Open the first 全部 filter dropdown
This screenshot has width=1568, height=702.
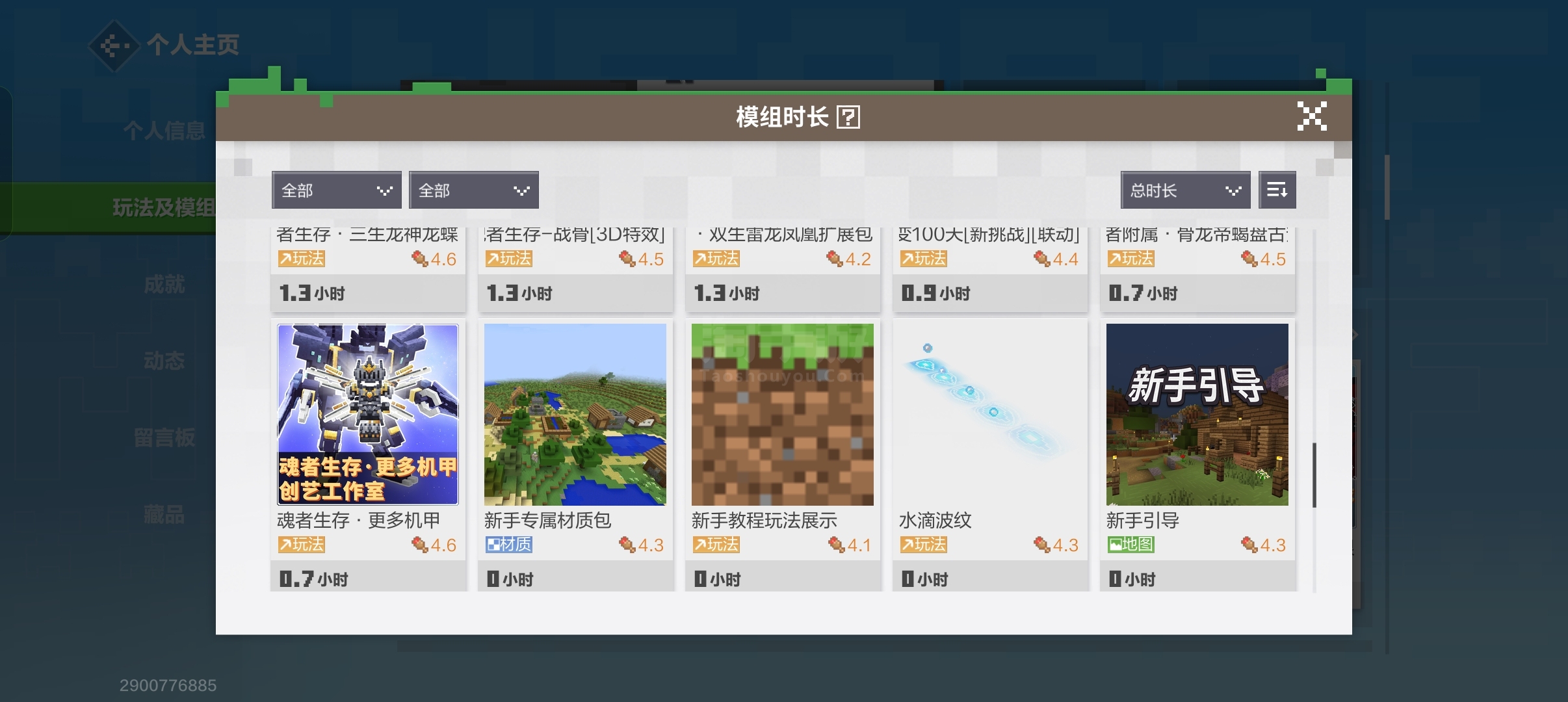pos(336,190)
